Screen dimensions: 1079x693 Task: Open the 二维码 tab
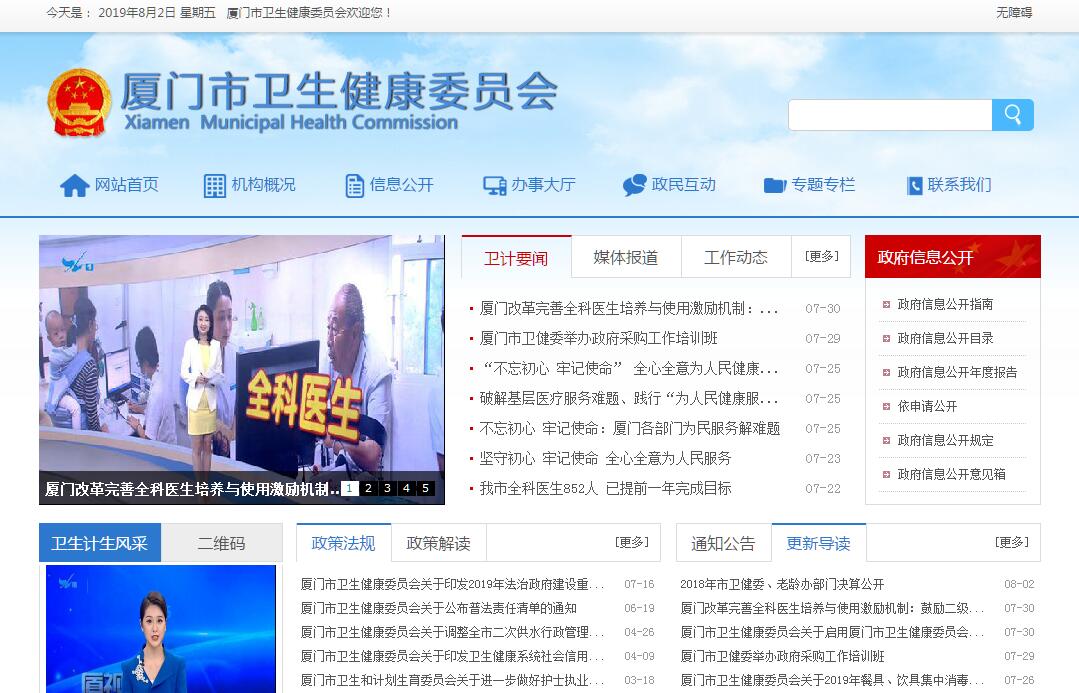[221, 544]
